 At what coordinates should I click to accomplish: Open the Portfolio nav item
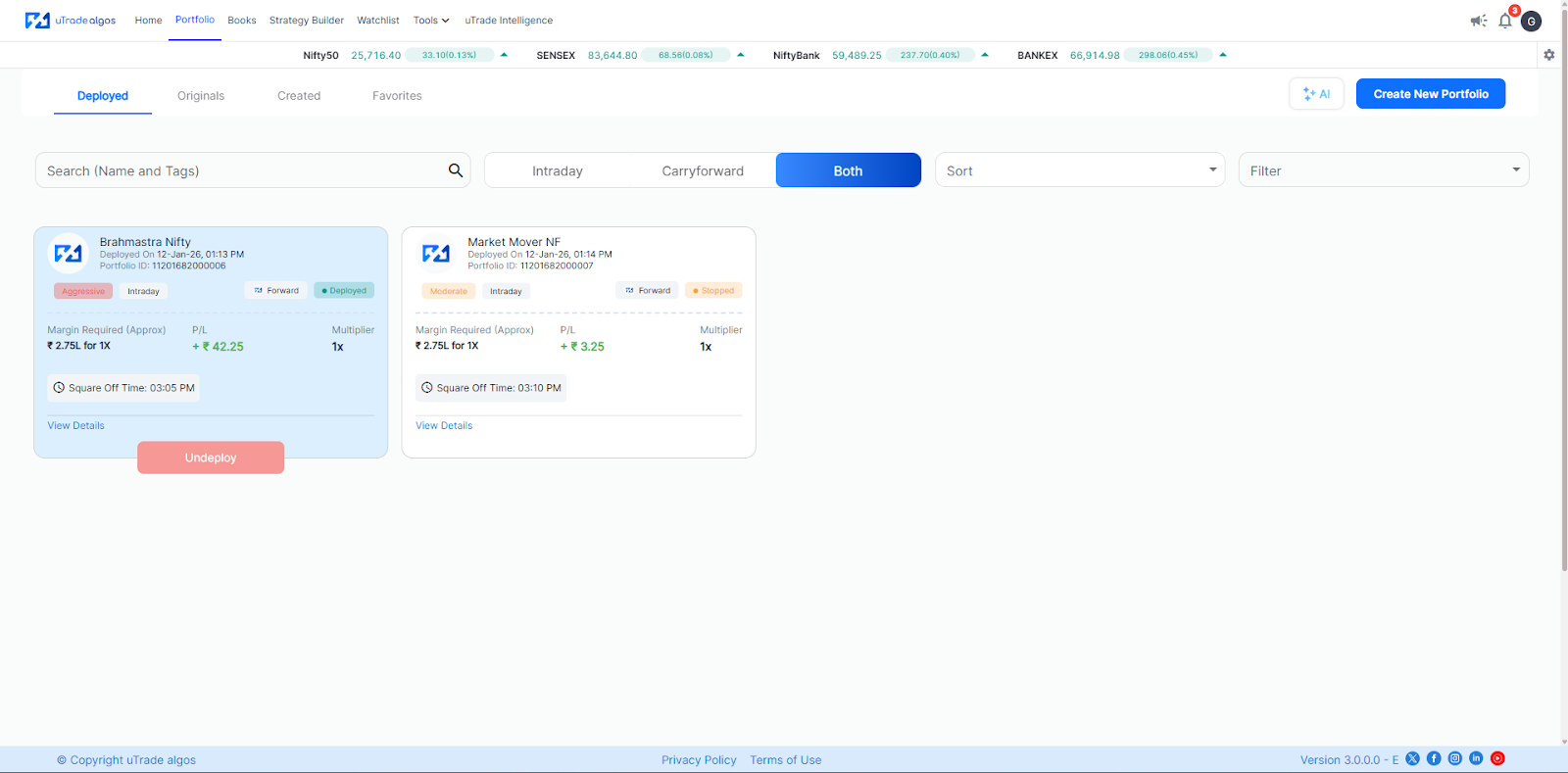pyautogui.click(x=195, y=20)
